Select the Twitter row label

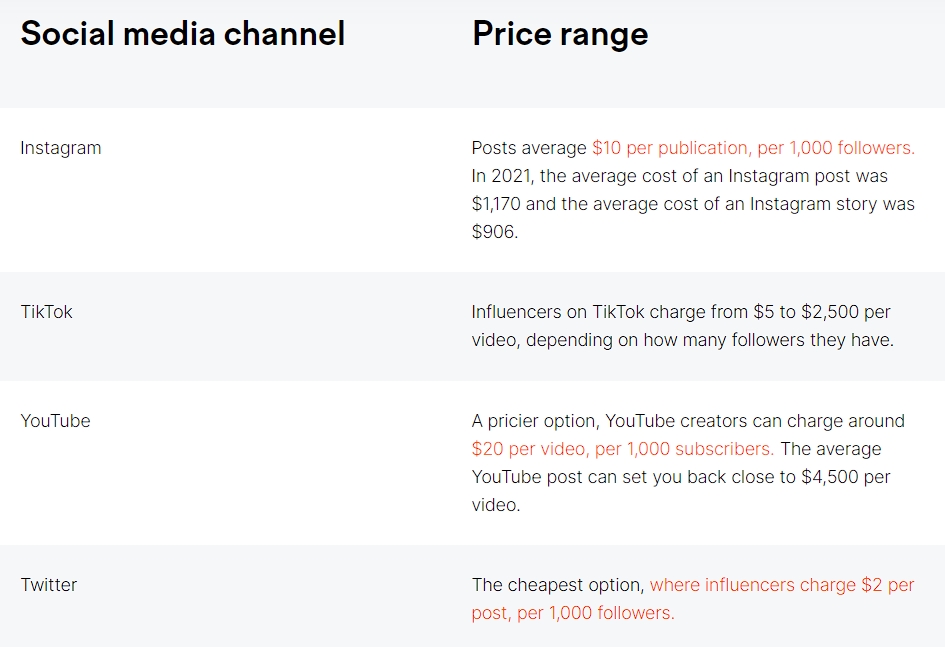[x=49, y=585]
